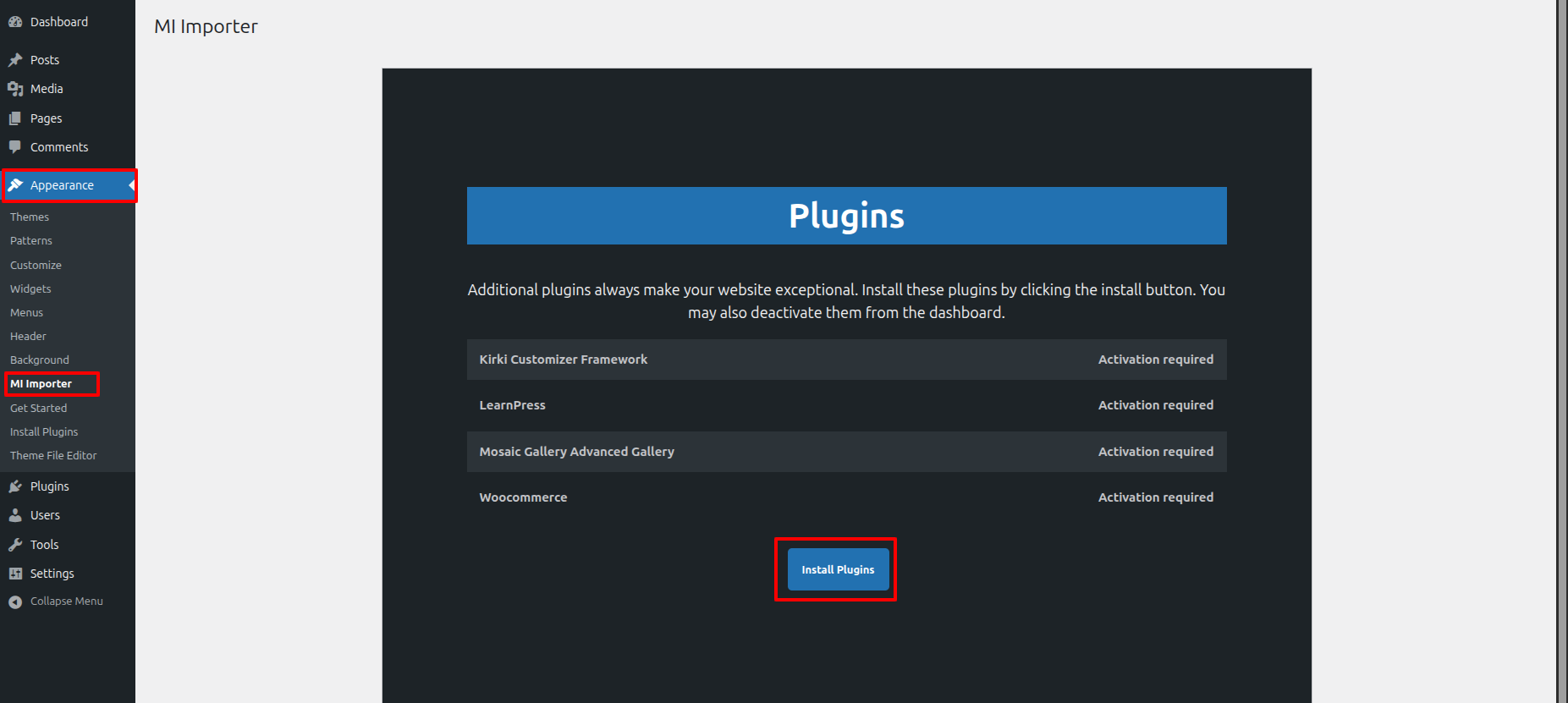
Task: Click the Tools wrench icon
Action: pos(15,545)
